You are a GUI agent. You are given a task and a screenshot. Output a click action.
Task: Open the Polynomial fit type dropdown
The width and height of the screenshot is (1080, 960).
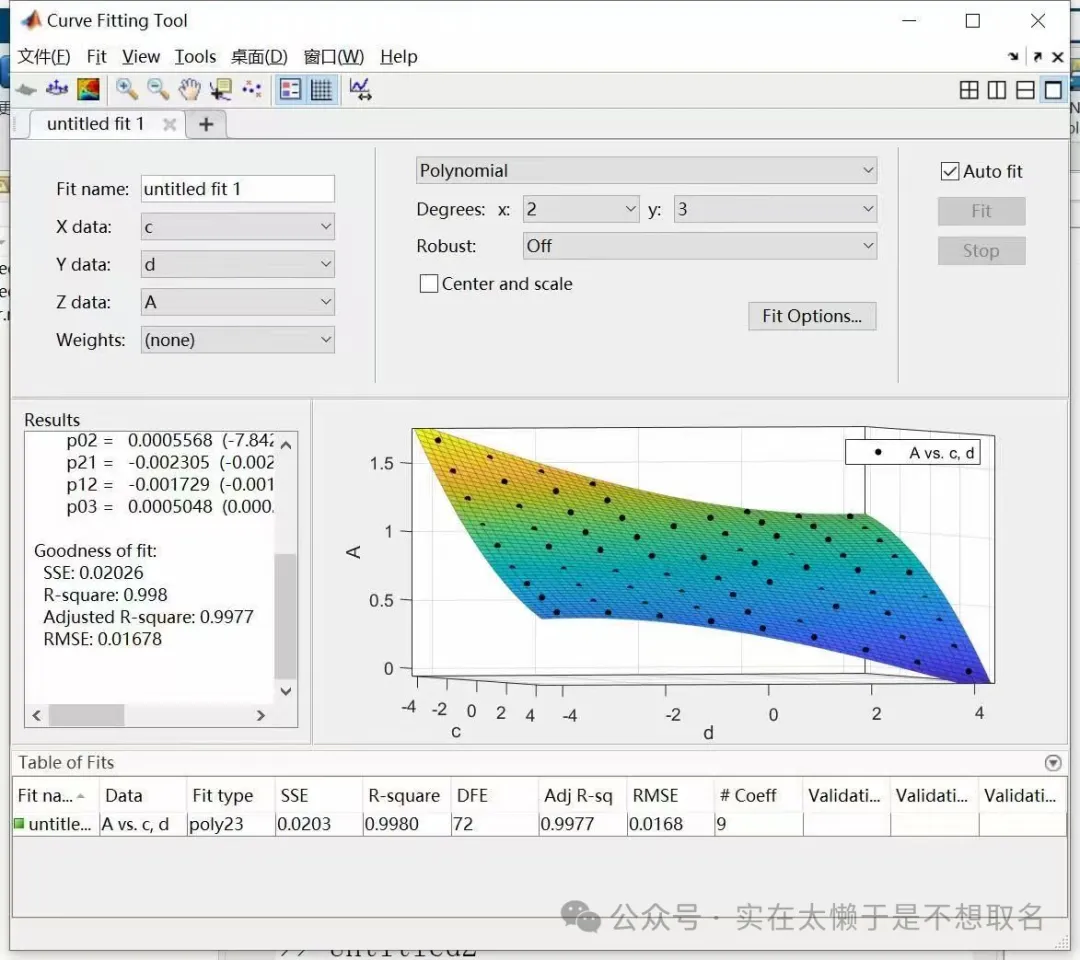(646, 171)
